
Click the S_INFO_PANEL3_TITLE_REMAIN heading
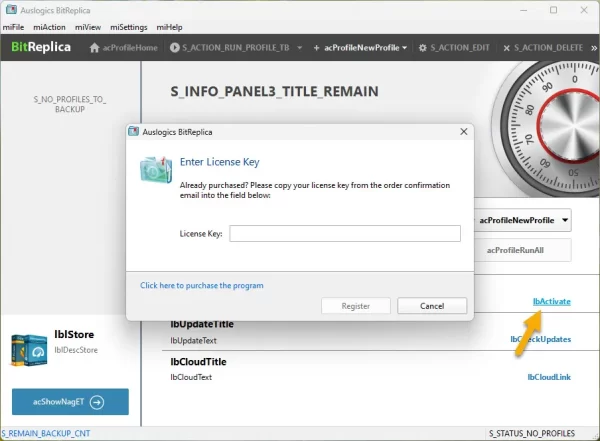[274, 91]
